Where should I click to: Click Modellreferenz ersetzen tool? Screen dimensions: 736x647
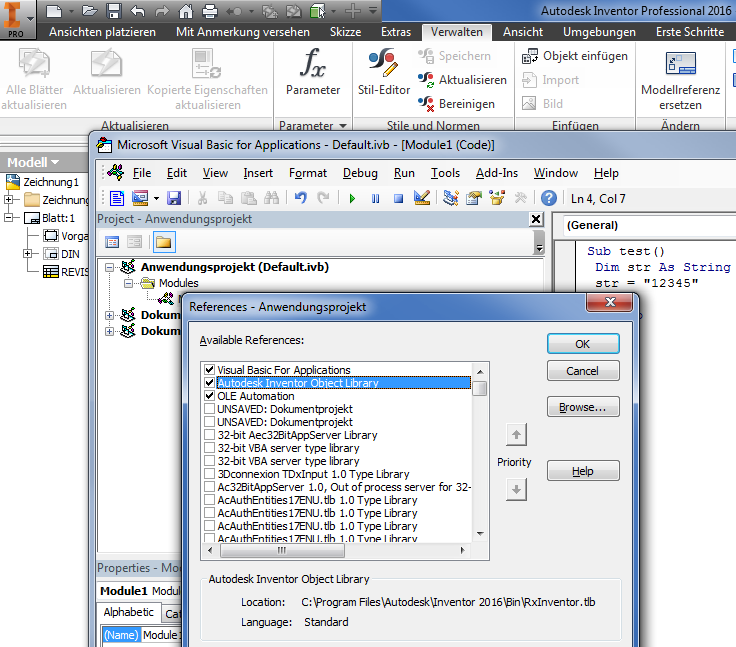pyautogui.click(x=680, y=80)
